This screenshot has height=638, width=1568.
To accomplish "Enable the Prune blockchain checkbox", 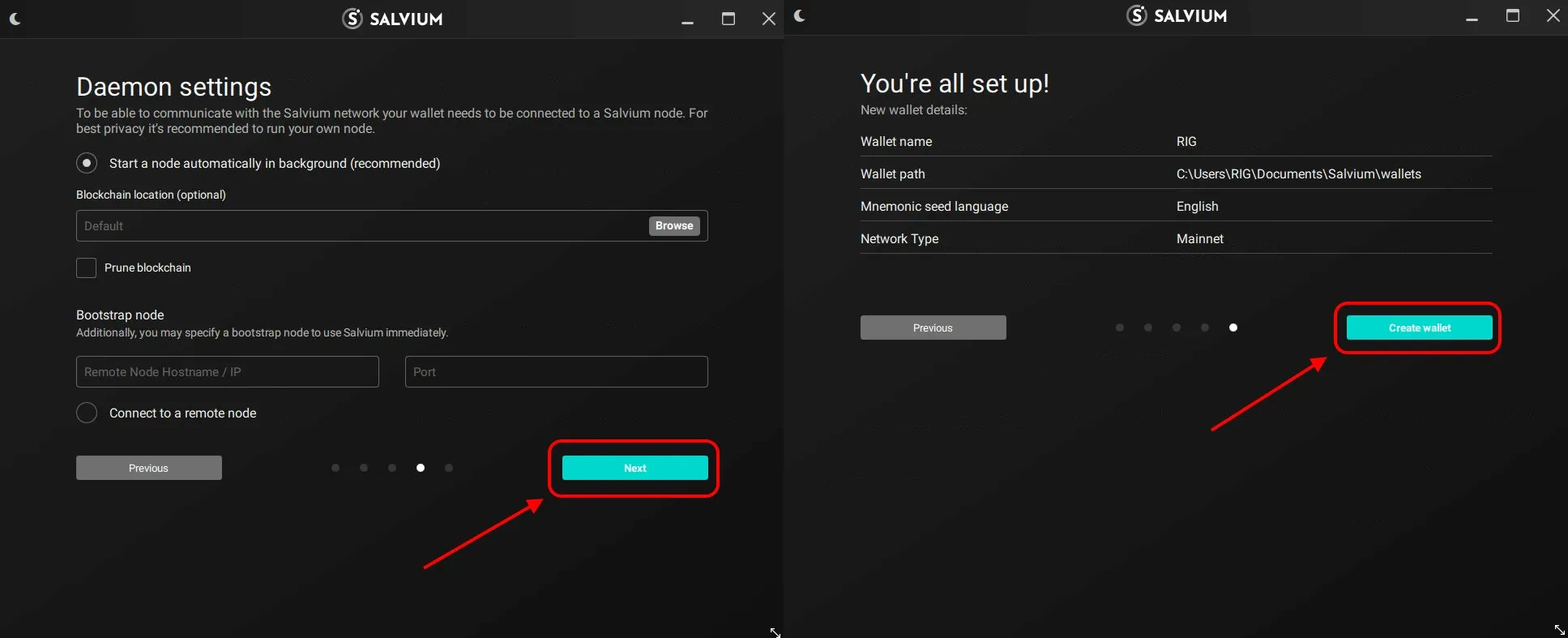I will (86, 268).
